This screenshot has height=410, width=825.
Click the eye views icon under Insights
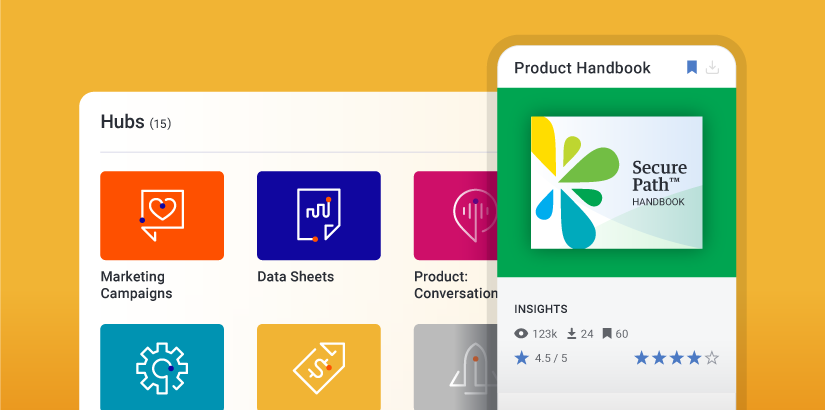tap(521, 334)
